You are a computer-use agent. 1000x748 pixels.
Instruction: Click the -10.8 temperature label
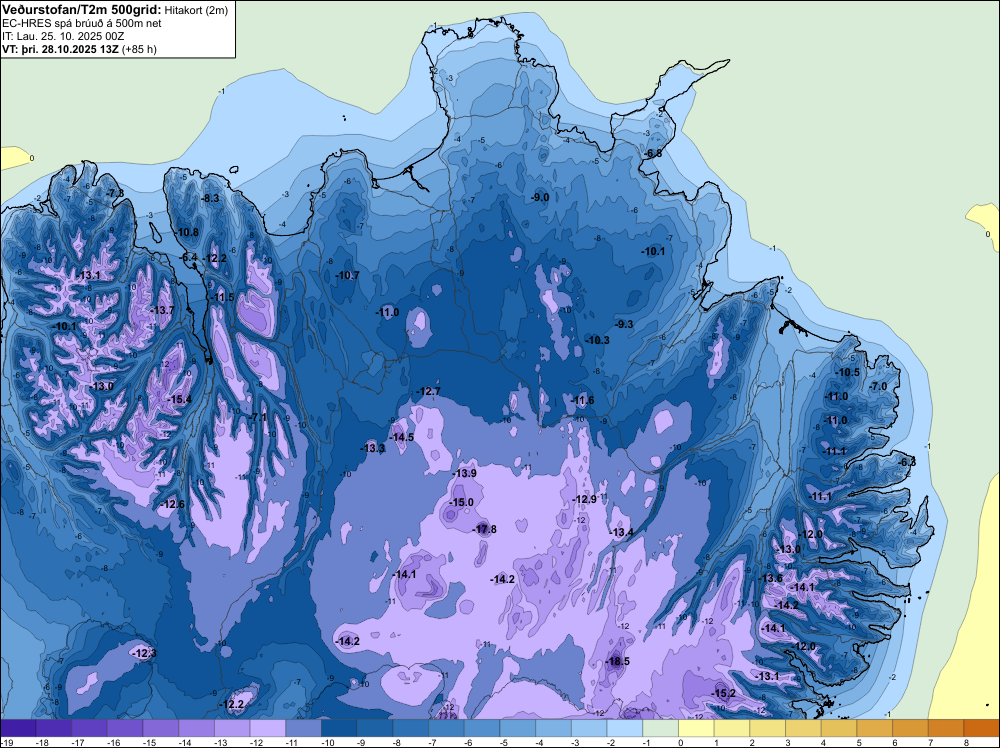pos(187,232)
